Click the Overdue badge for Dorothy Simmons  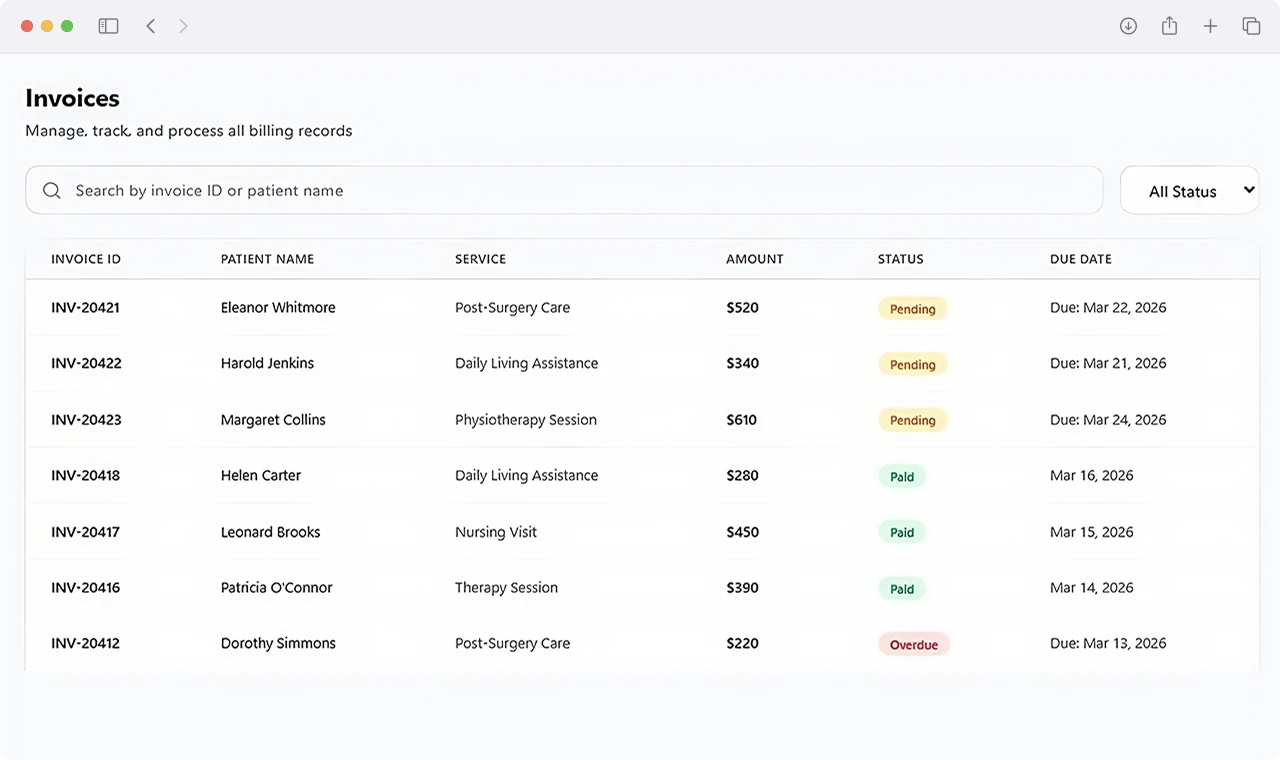click(x=914, y=645)
